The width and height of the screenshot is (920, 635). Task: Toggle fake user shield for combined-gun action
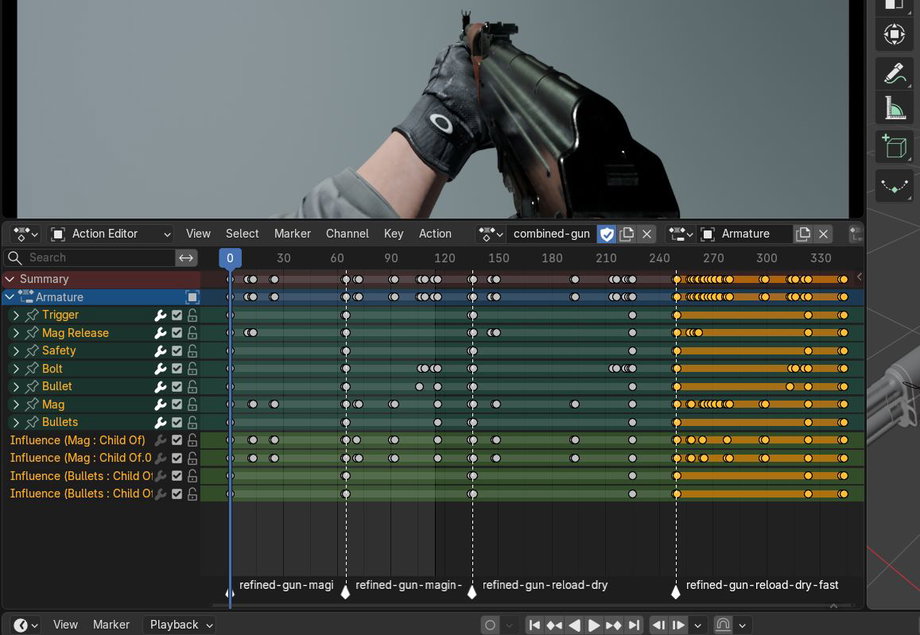click(x=607, y=234)
